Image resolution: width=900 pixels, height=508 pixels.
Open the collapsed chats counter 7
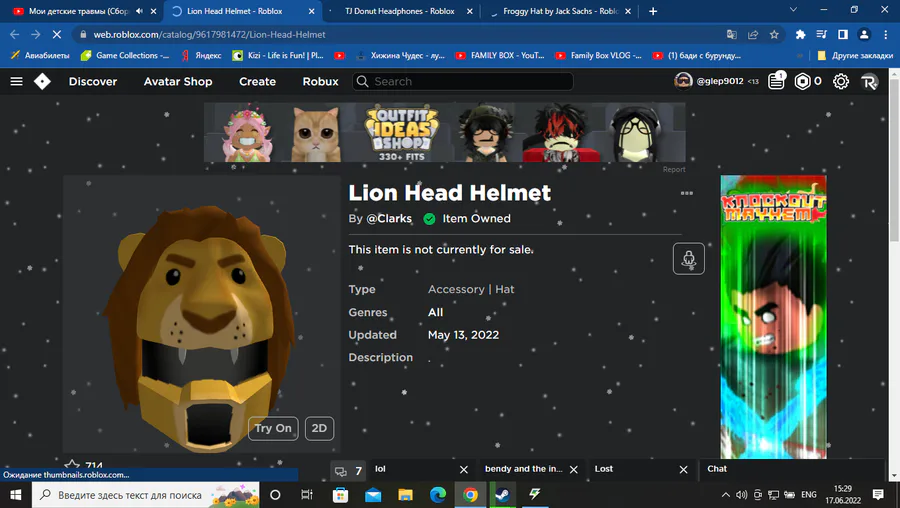[348, 471]
